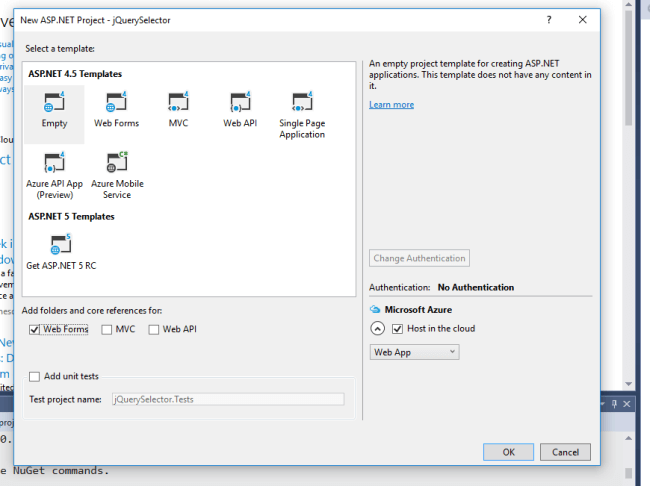Click the background window vertical scrollbar
The image size is (650, 486).
pyautogui.click(x=628, y=68)
